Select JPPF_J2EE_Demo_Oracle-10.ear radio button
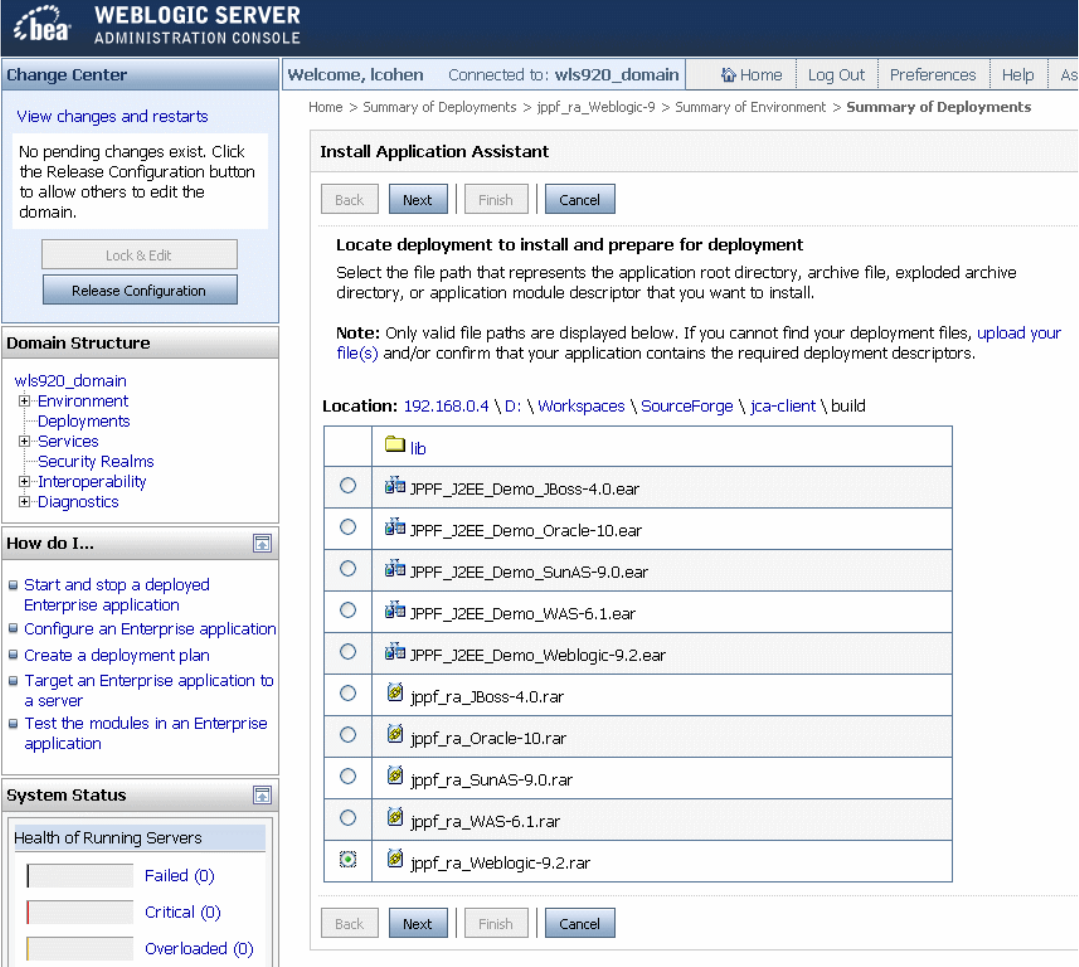 348,527
